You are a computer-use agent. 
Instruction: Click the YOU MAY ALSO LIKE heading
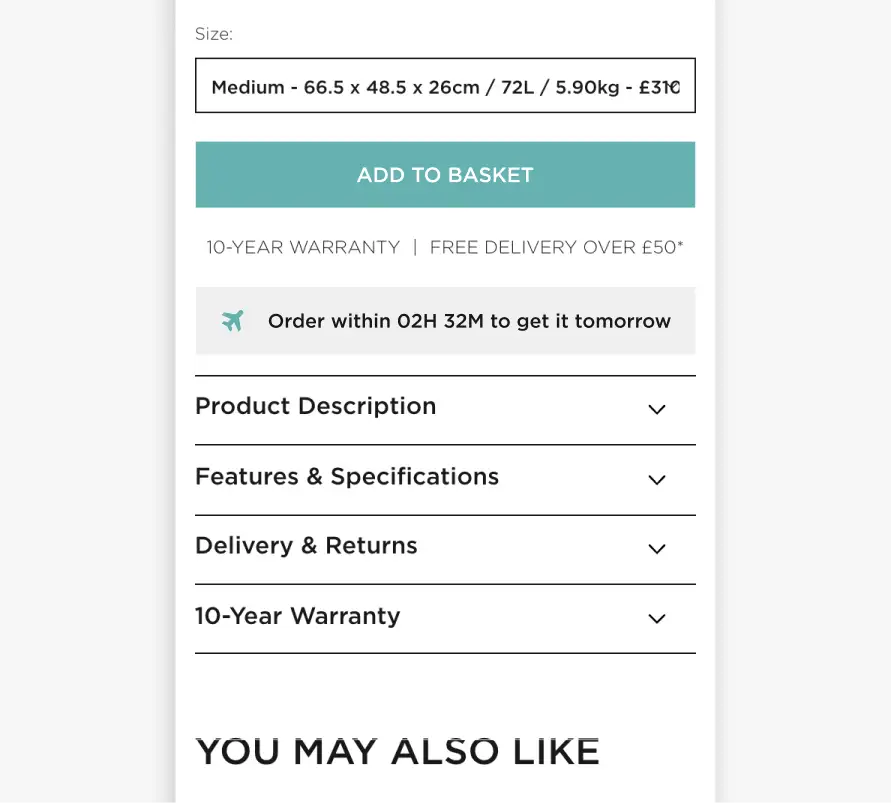397,752
